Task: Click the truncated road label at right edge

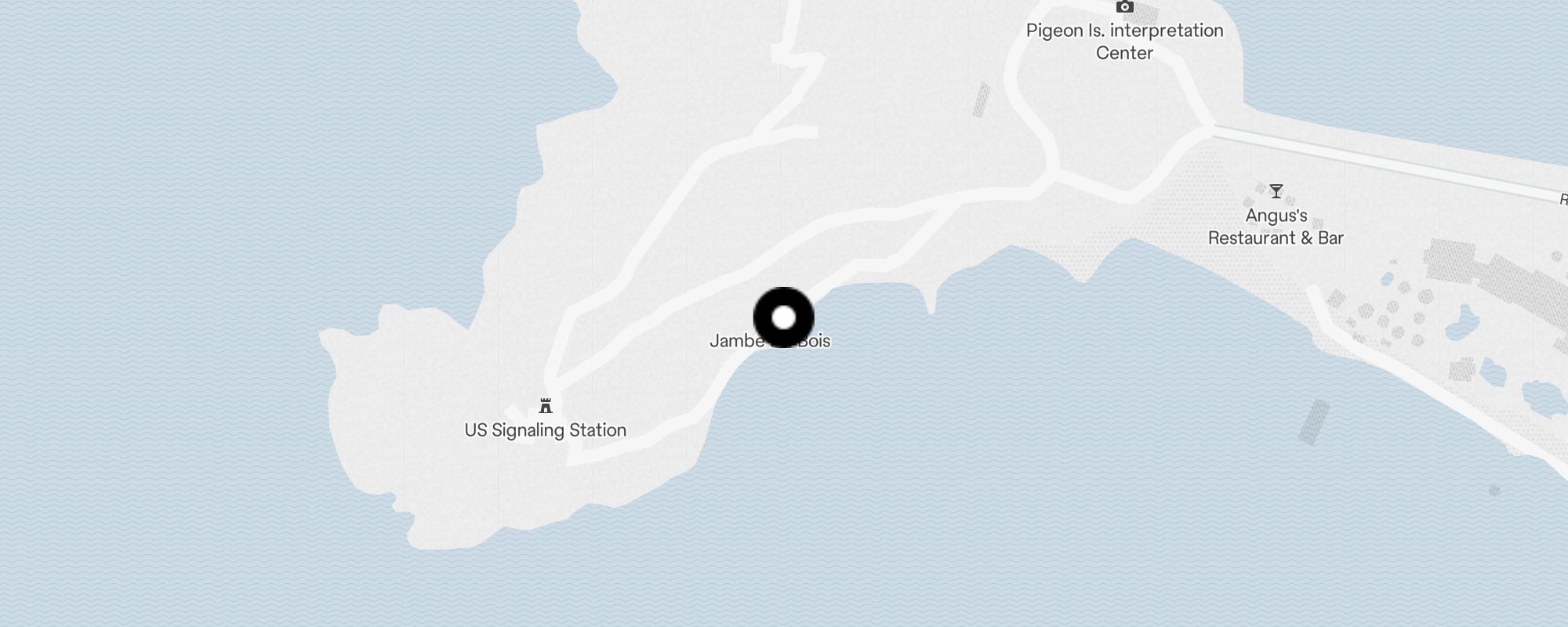Action: point(1563,200)
